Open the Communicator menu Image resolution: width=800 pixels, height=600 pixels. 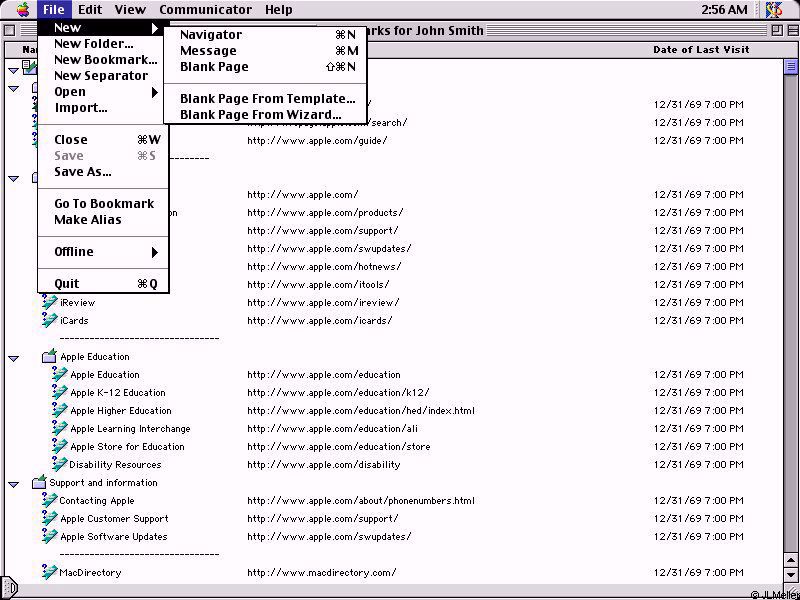[x=205, y=9]
